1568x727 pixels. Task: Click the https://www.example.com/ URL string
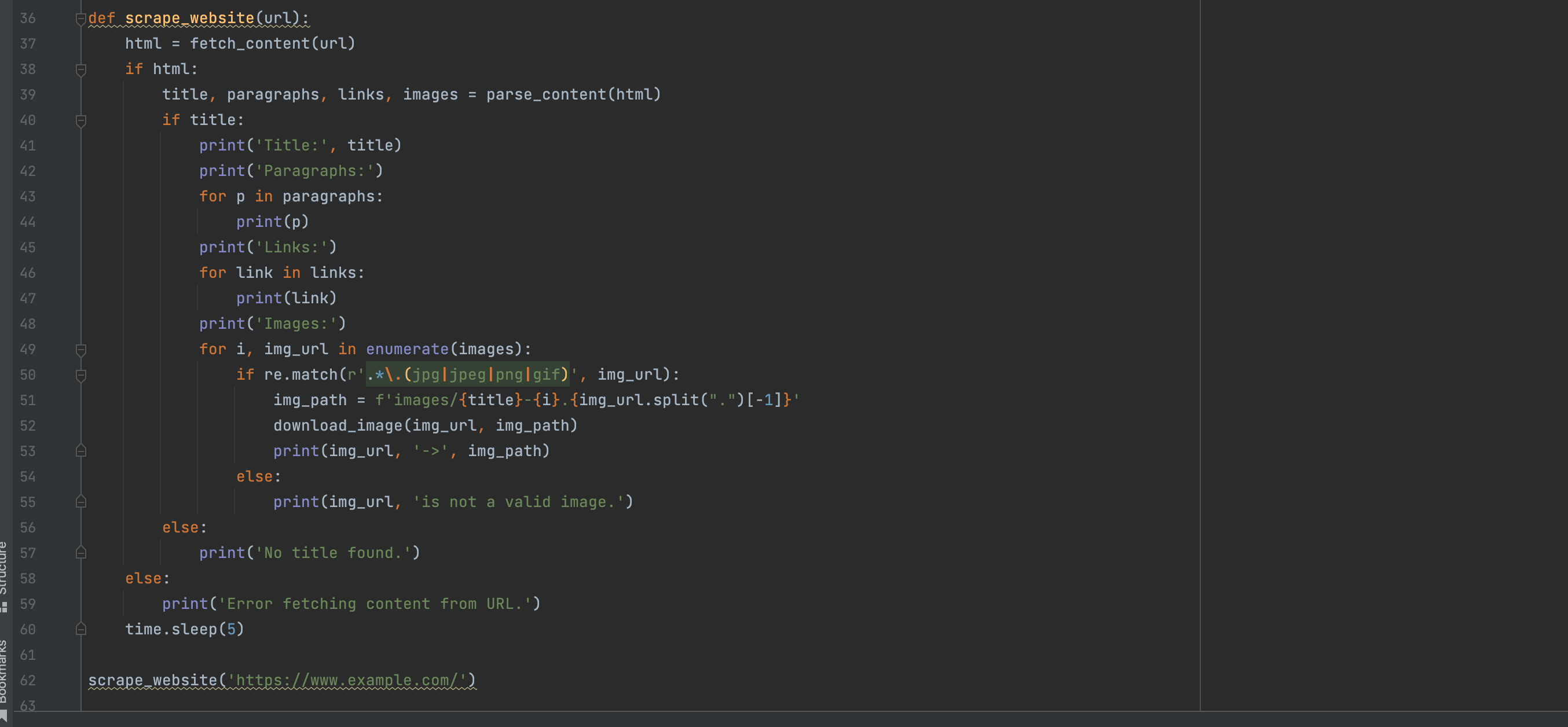pos(347,681)
